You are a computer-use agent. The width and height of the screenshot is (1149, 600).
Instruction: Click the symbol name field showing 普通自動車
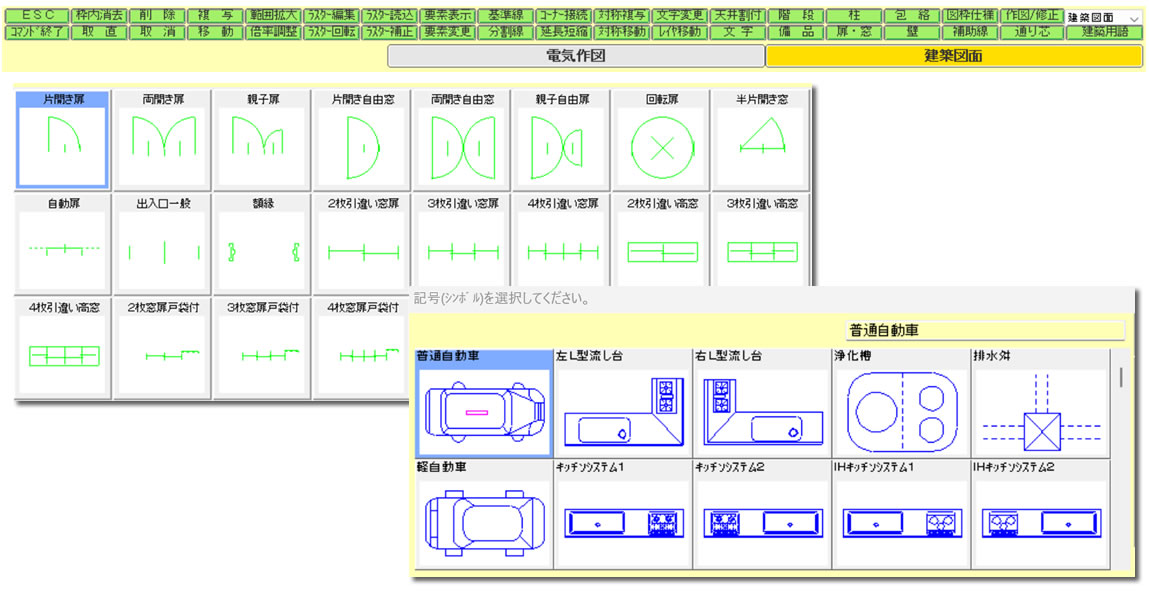(x=985, y=330)
